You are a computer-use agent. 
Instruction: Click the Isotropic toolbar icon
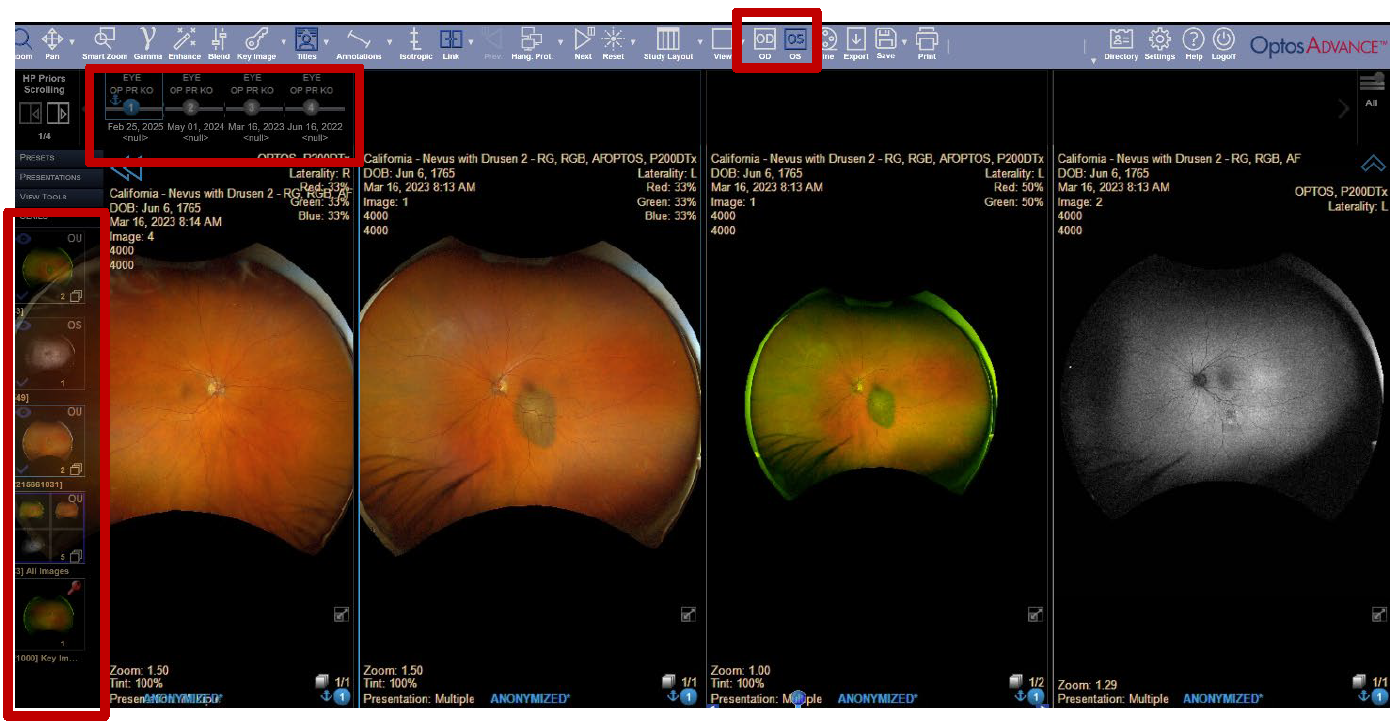click(x=414, y=39)
